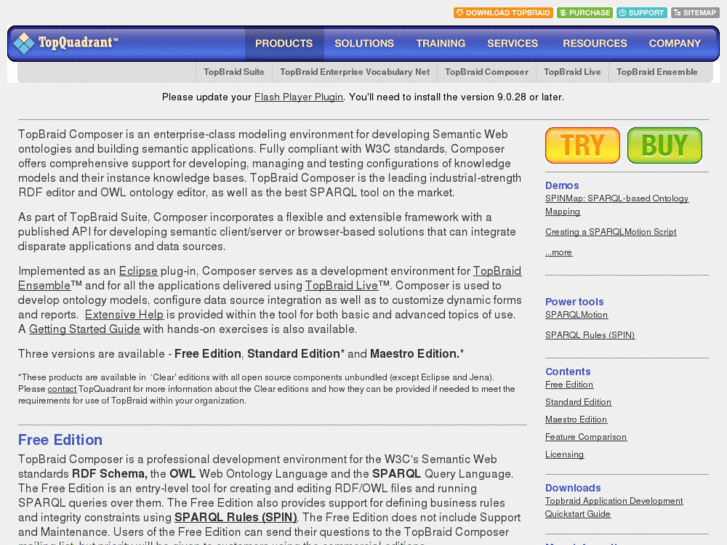Open the Training menu

440,44
